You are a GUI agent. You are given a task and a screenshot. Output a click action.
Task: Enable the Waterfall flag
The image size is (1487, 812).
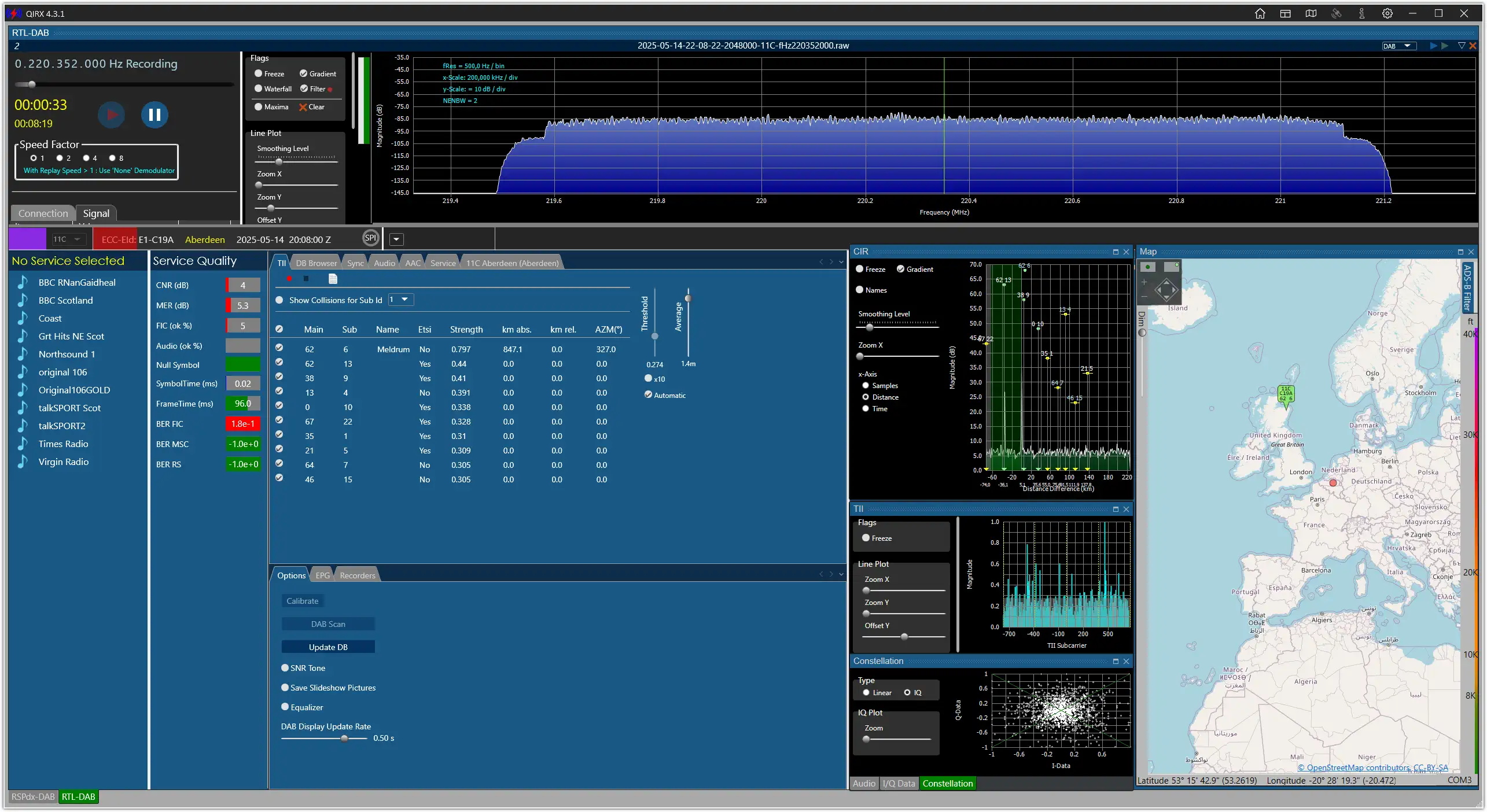[x=259, y=88]
